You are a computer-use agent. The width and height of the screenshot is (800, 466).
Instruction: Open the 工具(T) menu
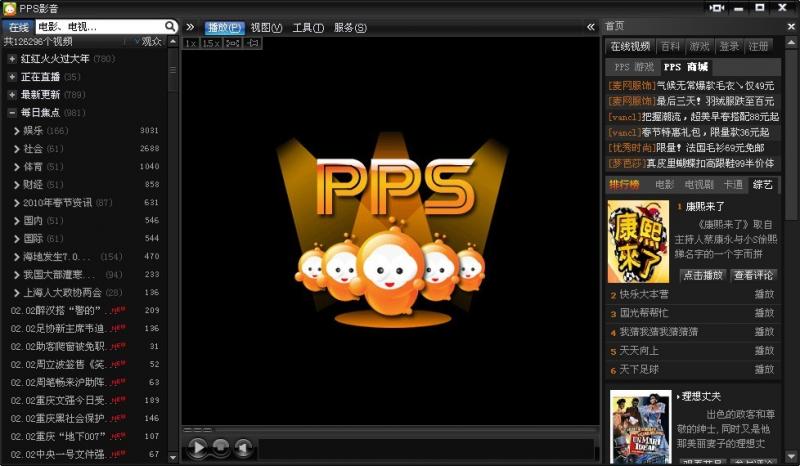pos(308,28)
